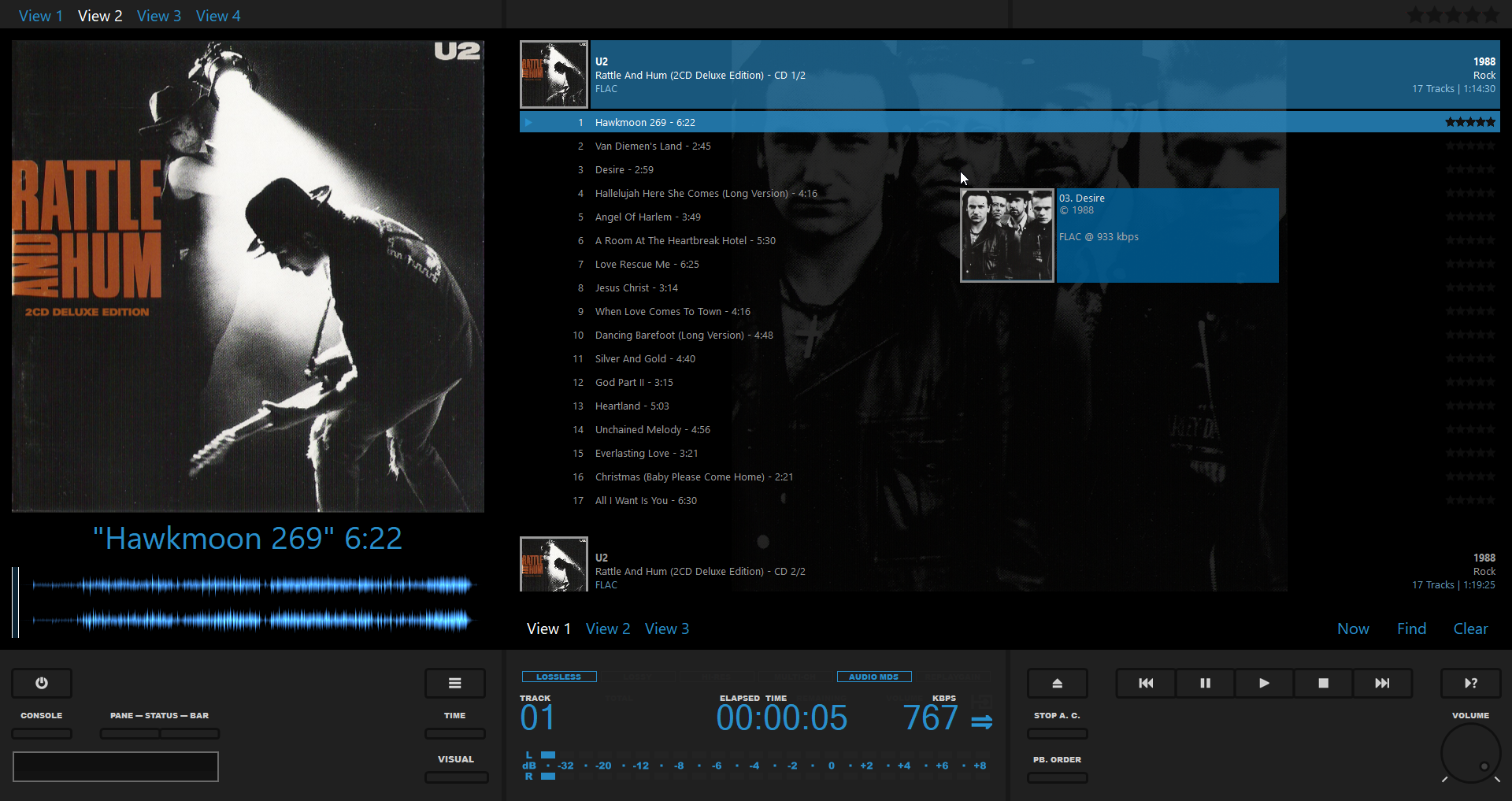Select track God Part II
Image resolution: width=1512 pixels, height=801 pixels.
tap(1010, 382)
